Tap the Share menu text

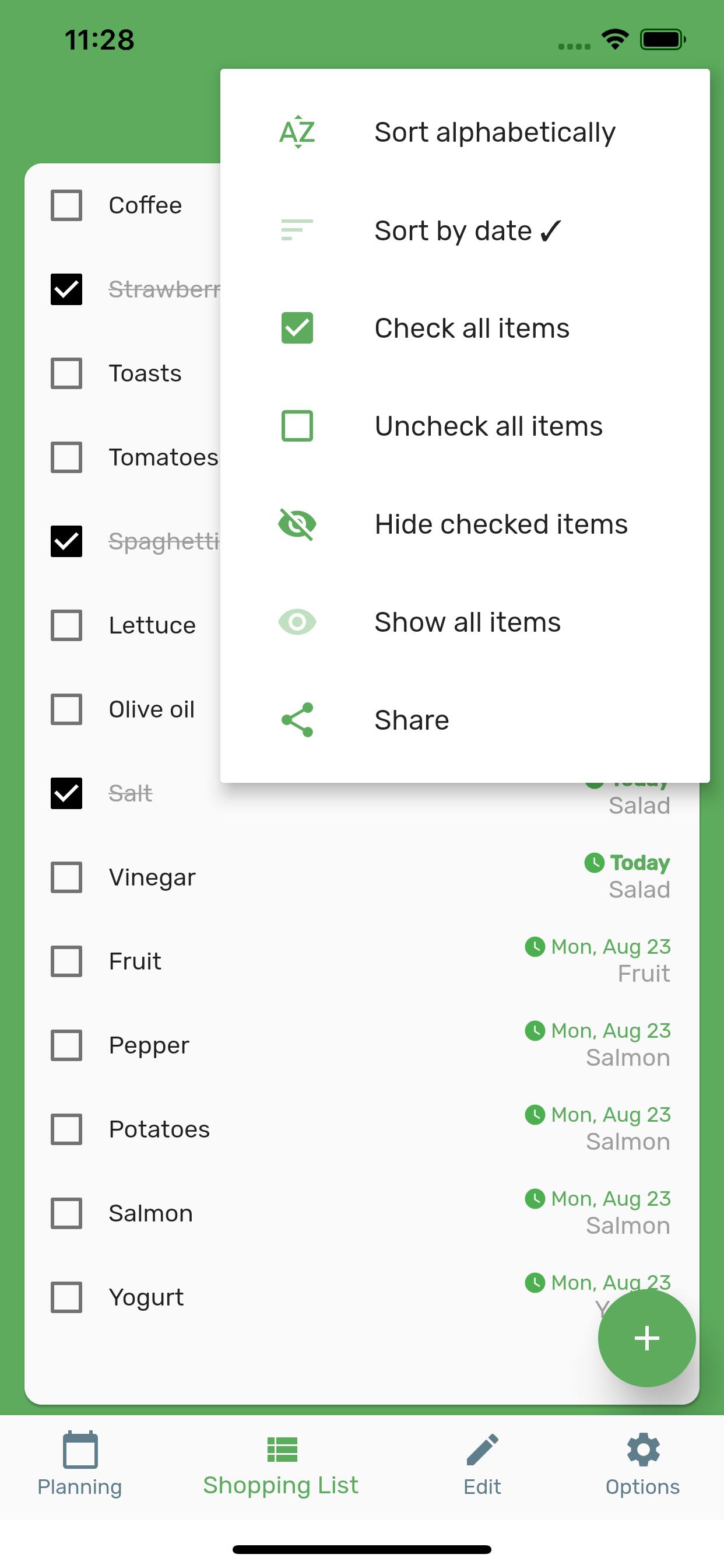(412, 720)
